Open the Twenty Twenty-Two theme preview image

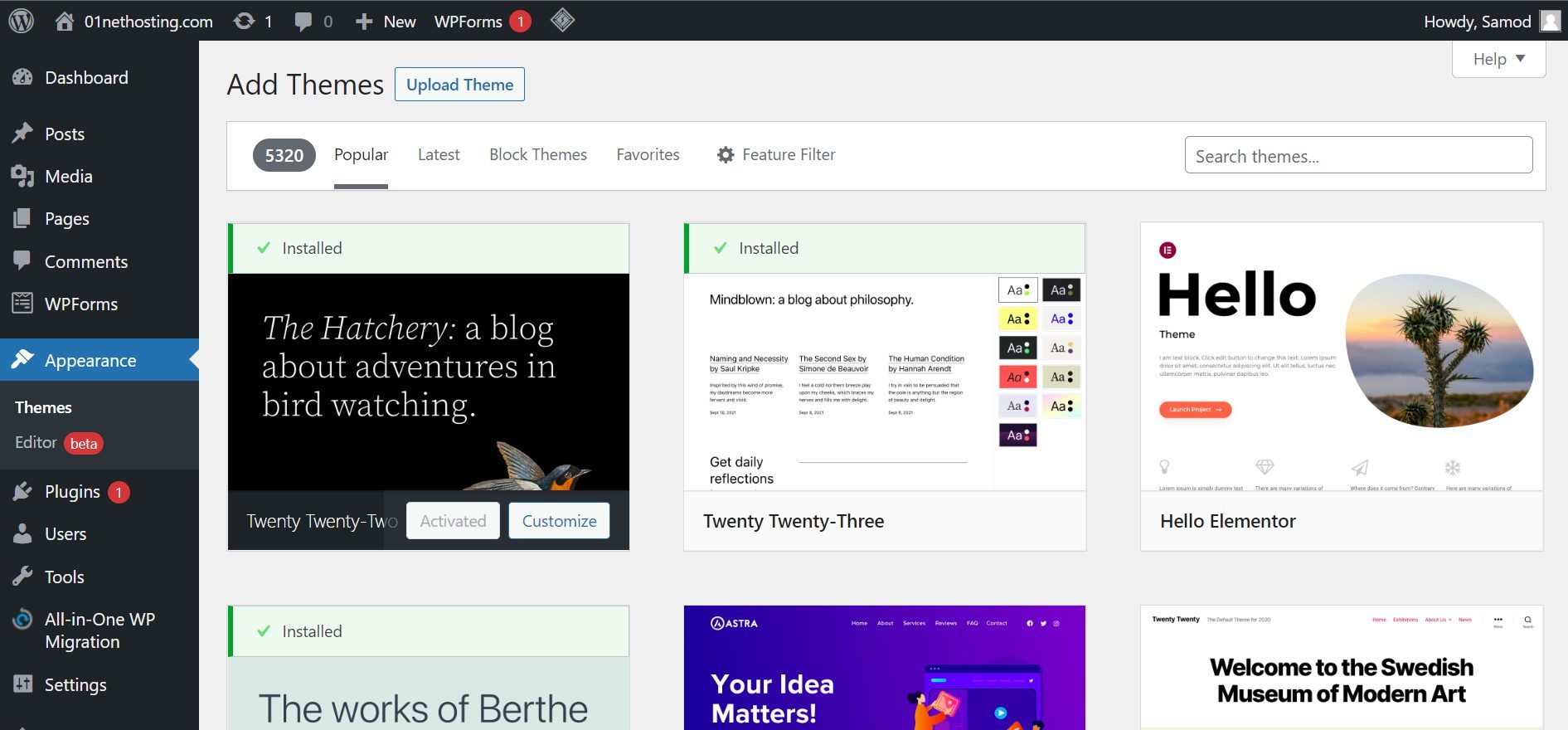point(429,382)
